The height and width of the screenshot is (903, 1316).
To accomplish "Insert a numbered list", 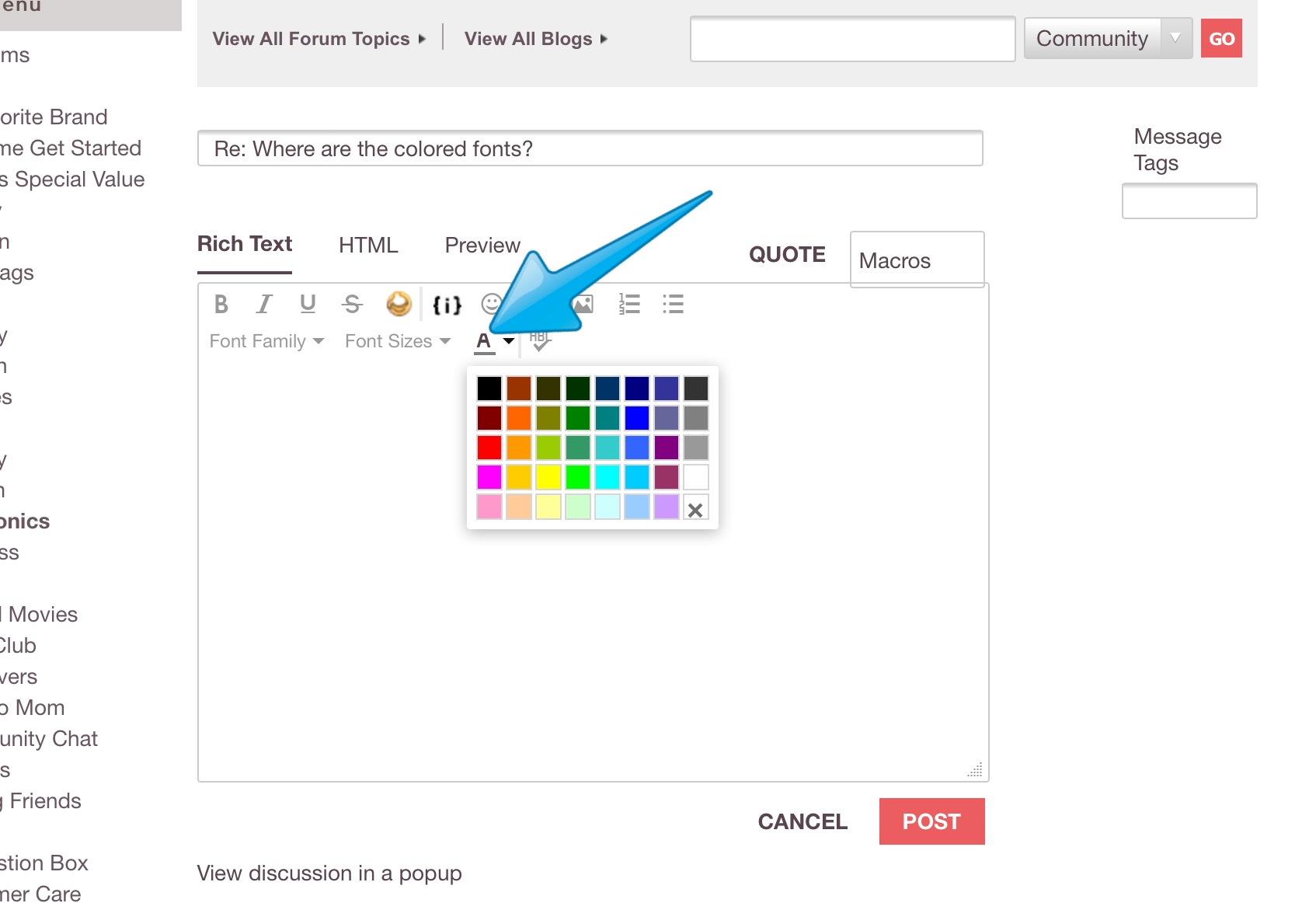I will click(629, 304).
